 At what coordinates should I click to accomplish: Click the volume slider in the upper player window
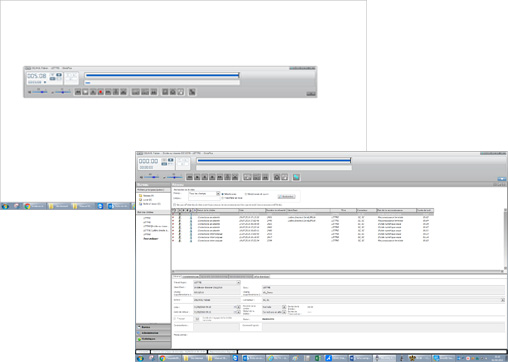(40, 92)
